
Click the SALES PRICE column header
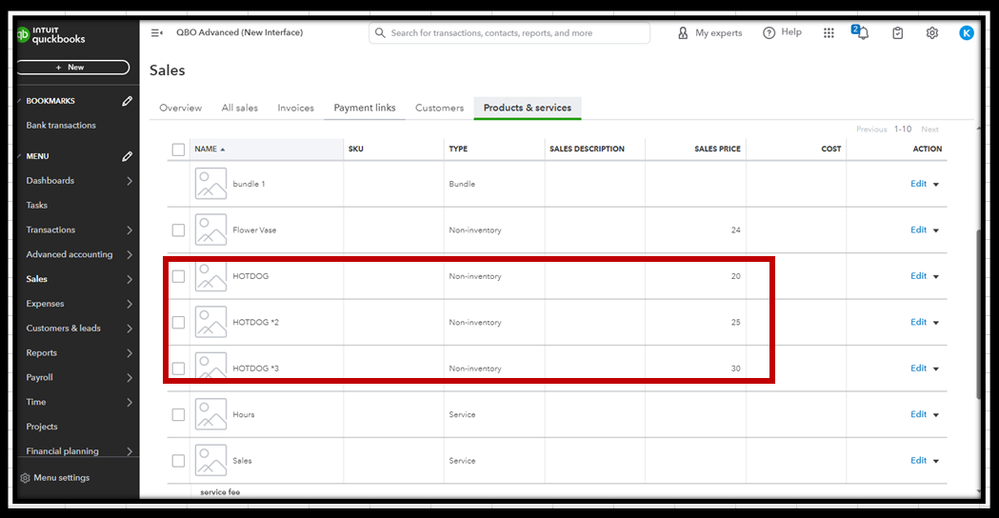tap(717, 149)
